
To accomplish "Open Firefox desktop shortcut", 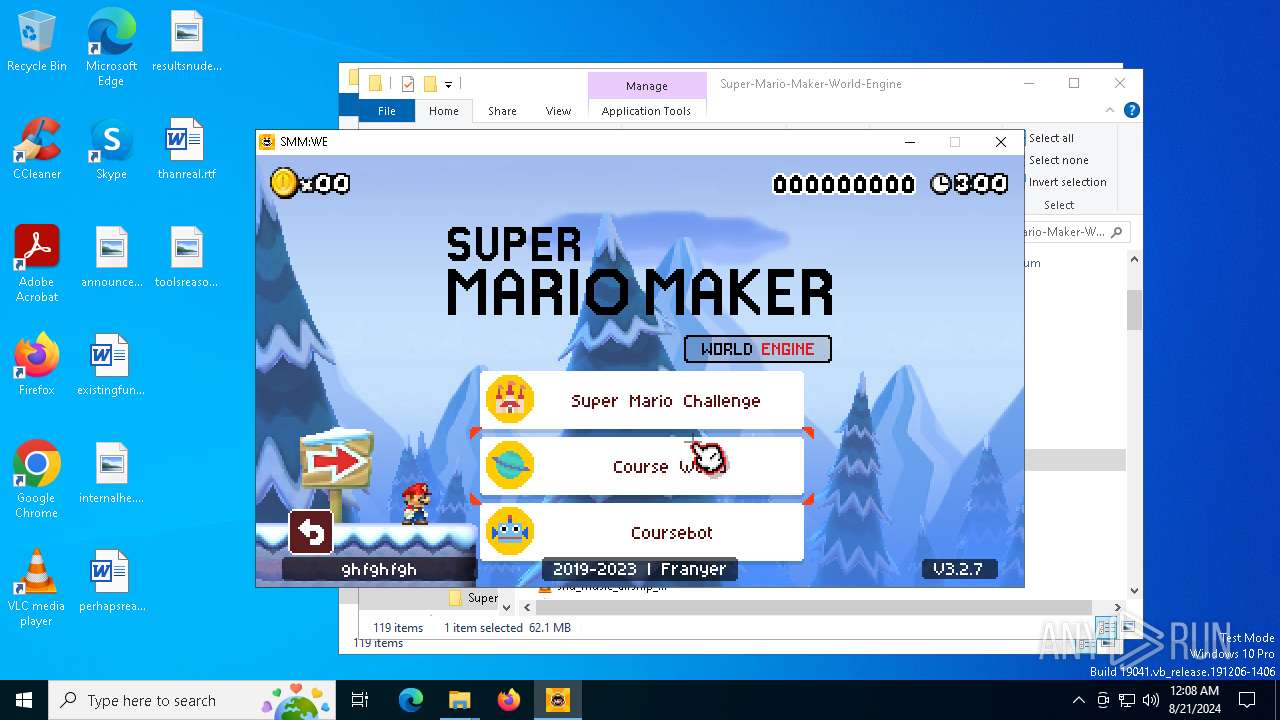I will 37,365.
